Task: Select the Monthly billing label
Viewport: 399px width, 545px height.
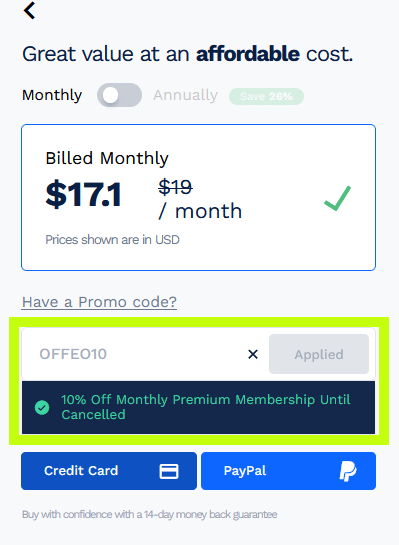Action: click(x=52, y=95)
